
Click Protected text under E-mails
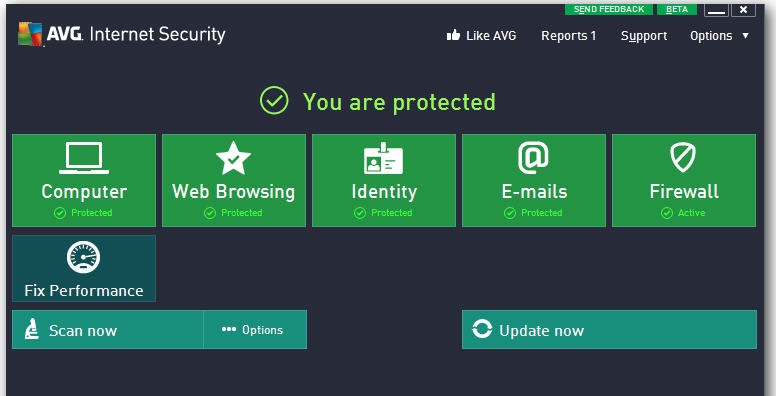point(541,213)
